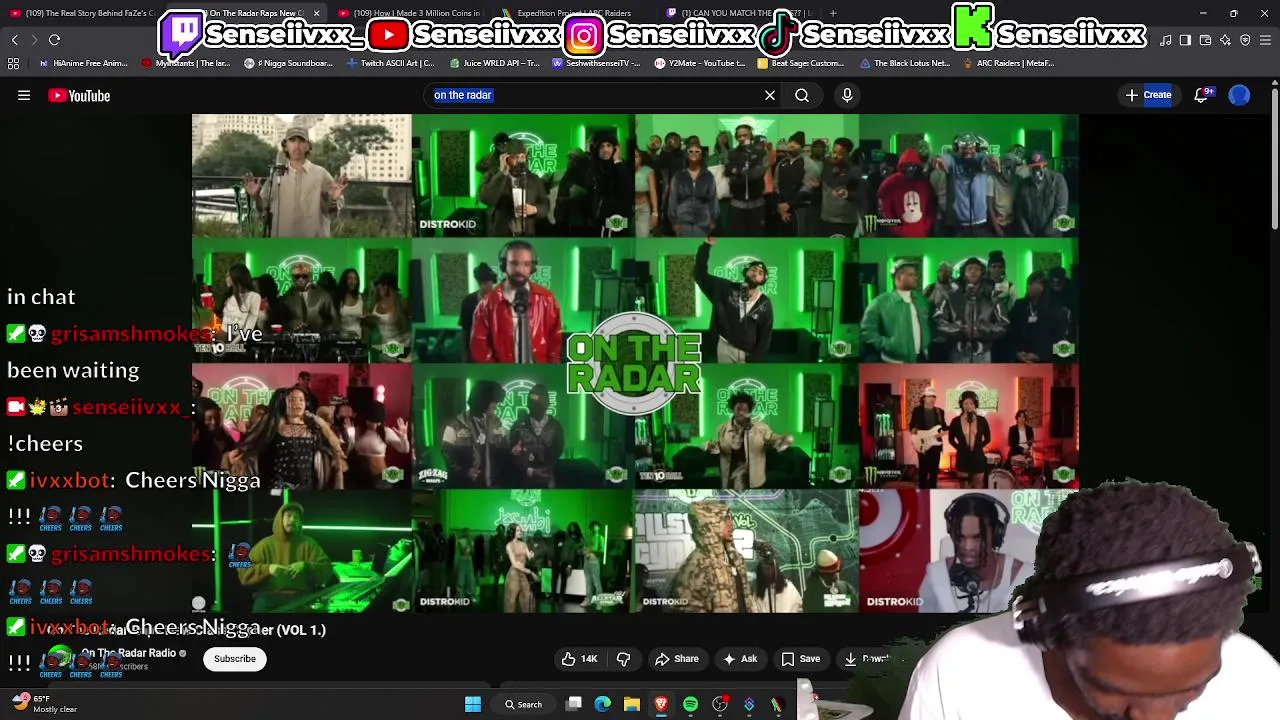The height and width of the screenshot is (720, 1280).
Task: Open Task View on the taskbar
Action: coord(574,705)
